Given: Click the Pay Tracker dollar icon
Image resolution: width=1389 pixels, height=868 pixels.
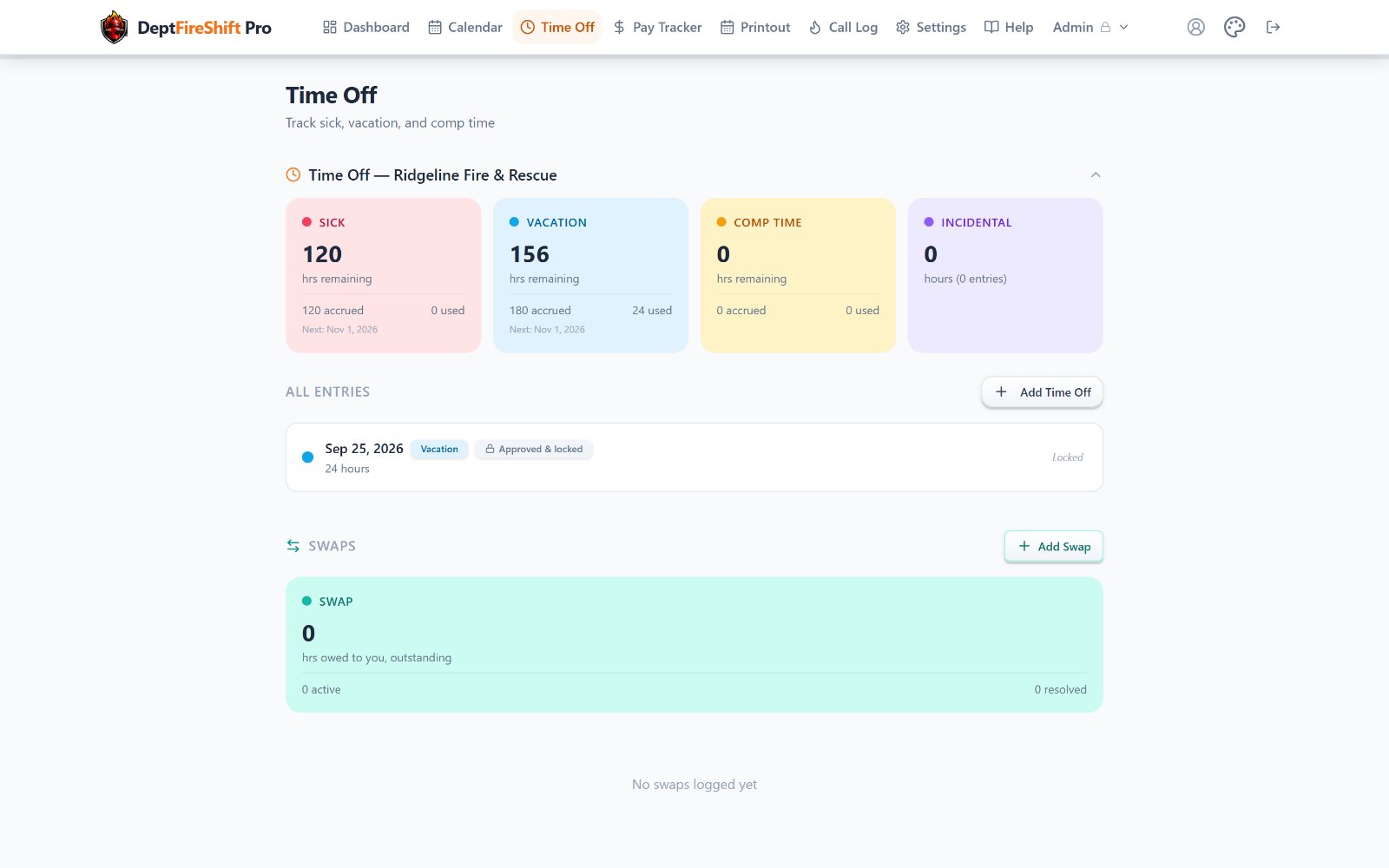Looking at the screenshot, I should [x=619, y=27].
